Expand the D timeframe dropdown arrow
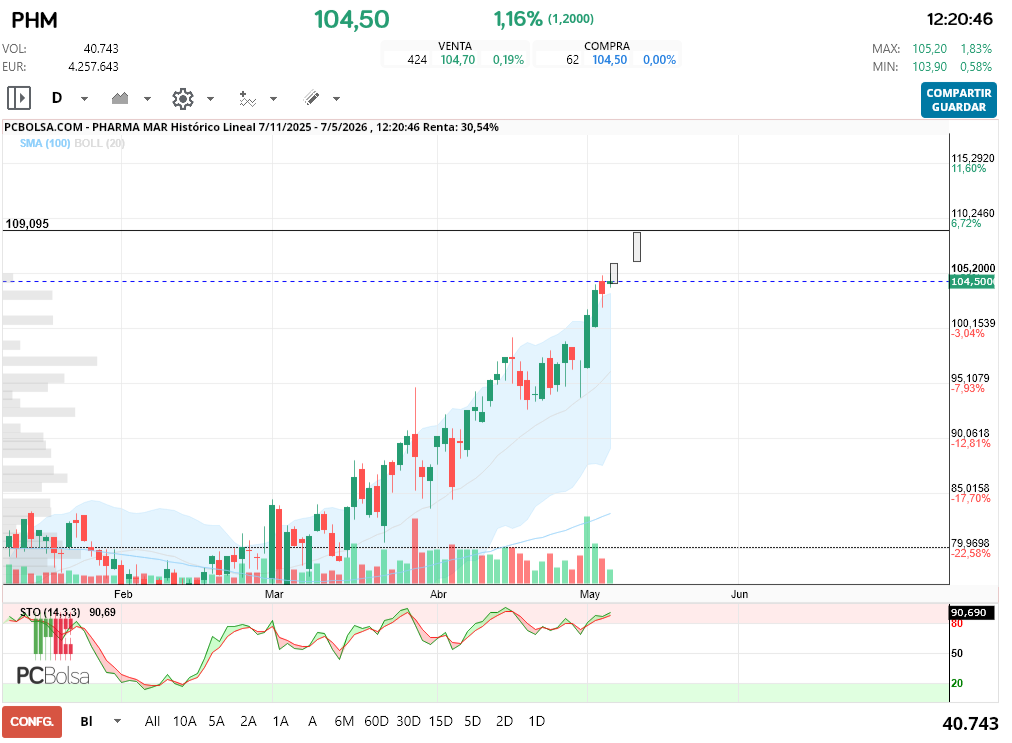 (x=84, y=99)
